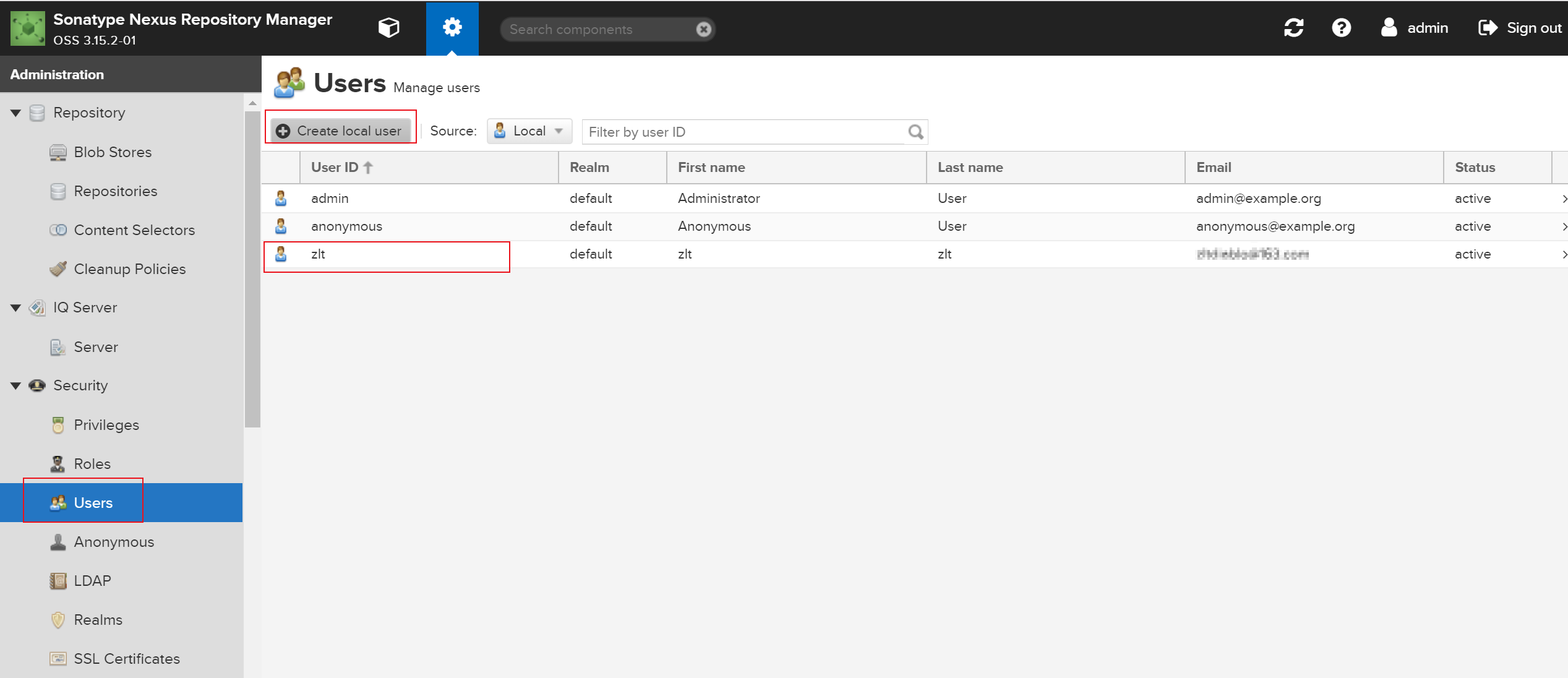1568x678 pixels.
Task: Open Anonymous settings in sidebar
Action: 114,542
